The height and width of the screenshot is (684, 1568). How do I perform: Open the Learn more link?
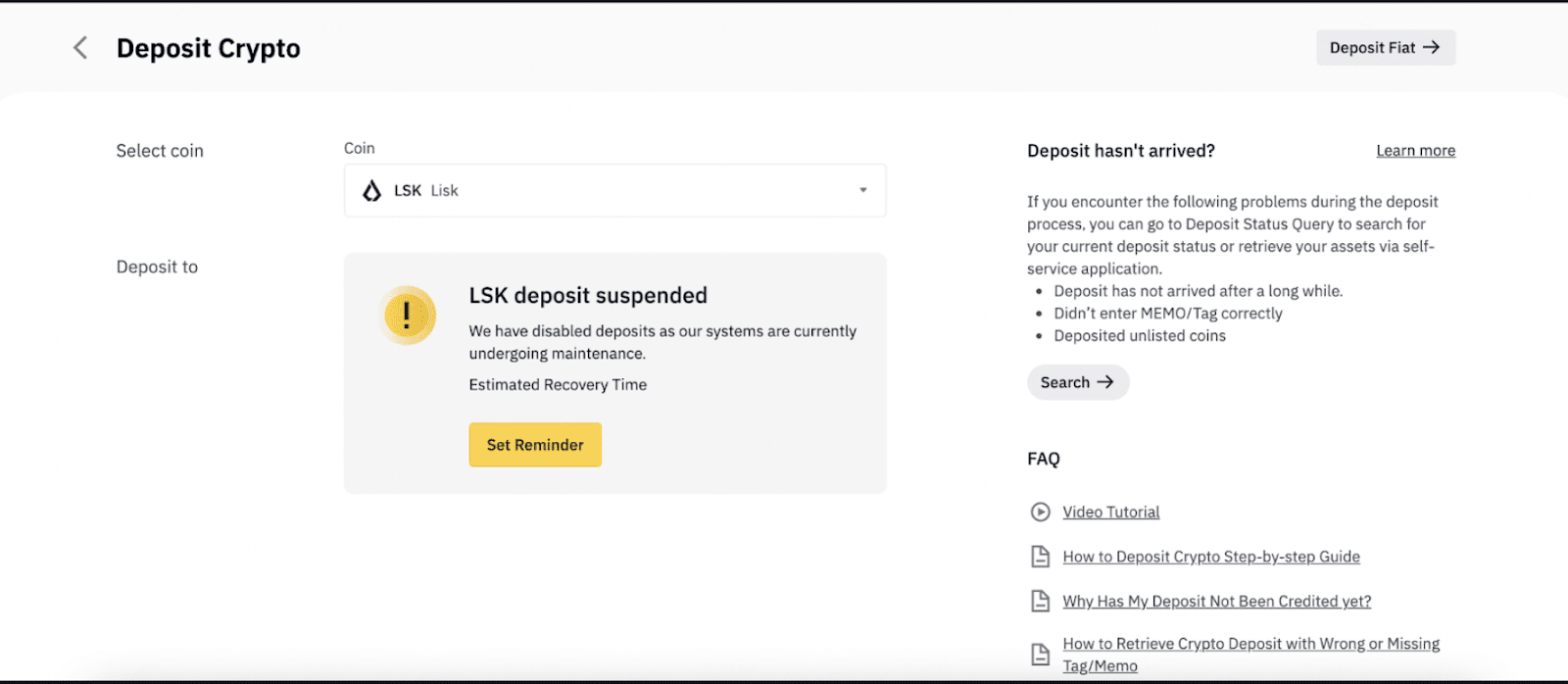[1415, 151]
